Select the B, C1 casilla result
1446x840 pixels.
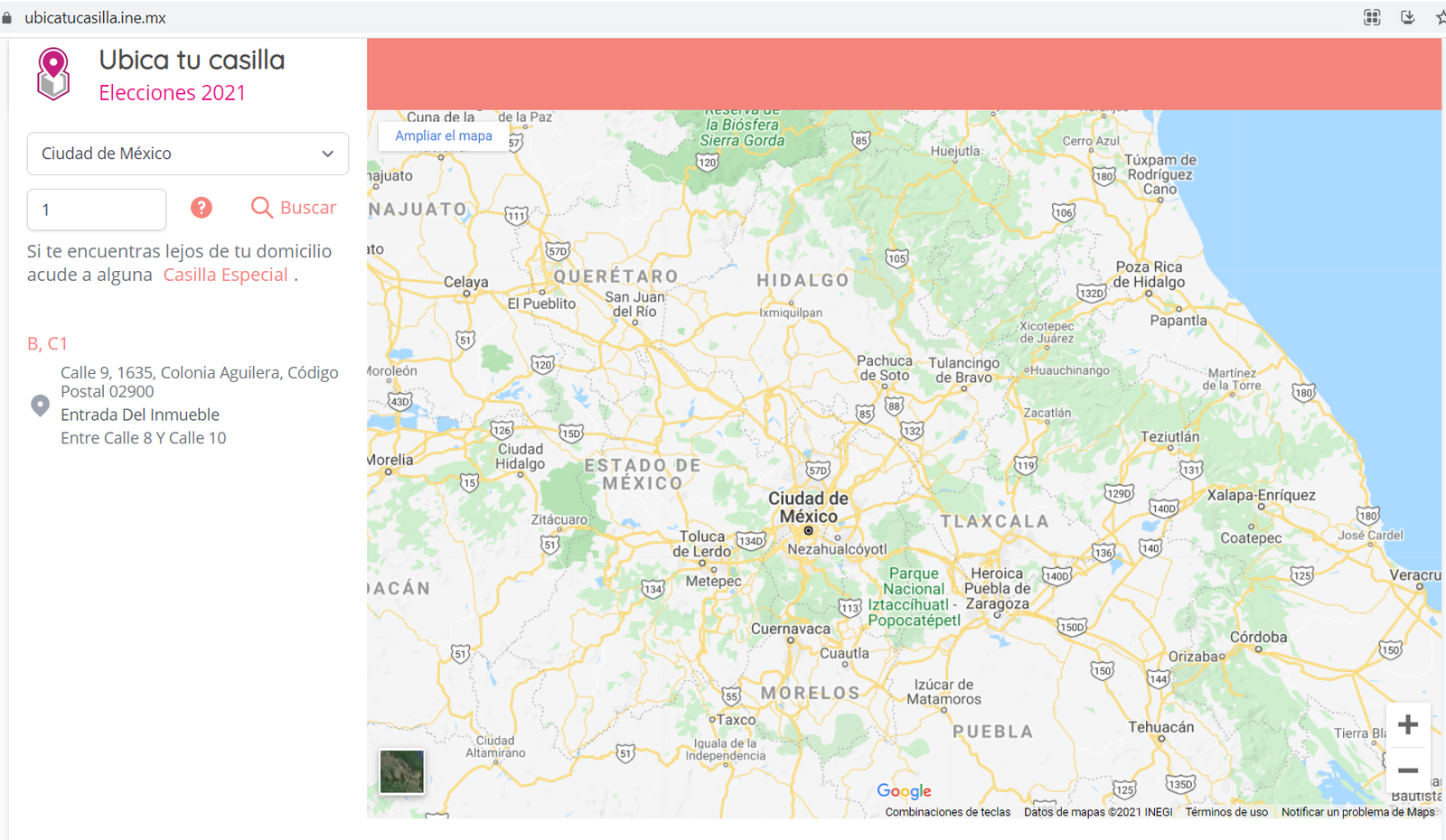coord(47,343)
